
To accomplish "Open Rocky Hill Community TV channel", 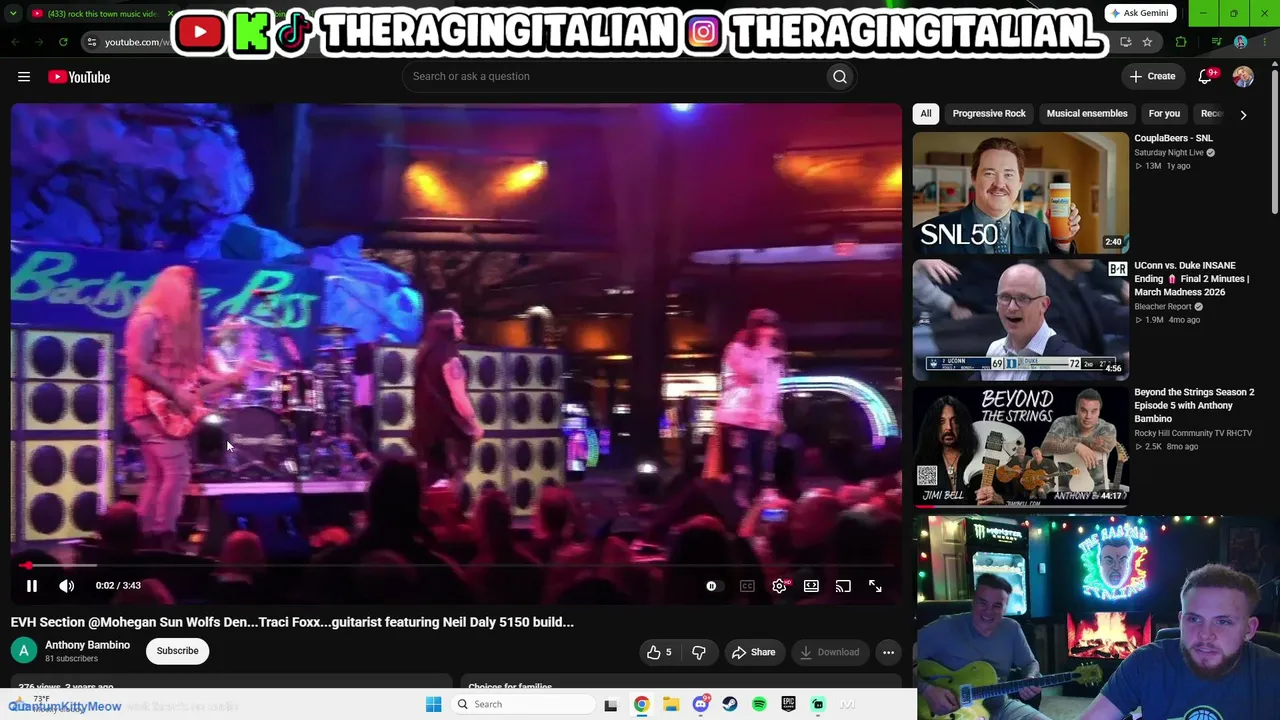I will pyautogui.click(x=1193, y=433).
